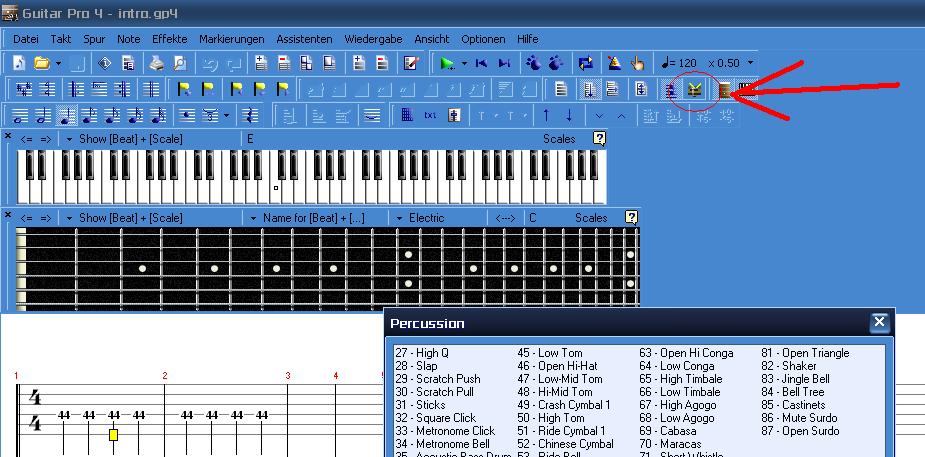Insert a double bar line
925x457 pixels.
pyautogui.click(x=152, y=90)
